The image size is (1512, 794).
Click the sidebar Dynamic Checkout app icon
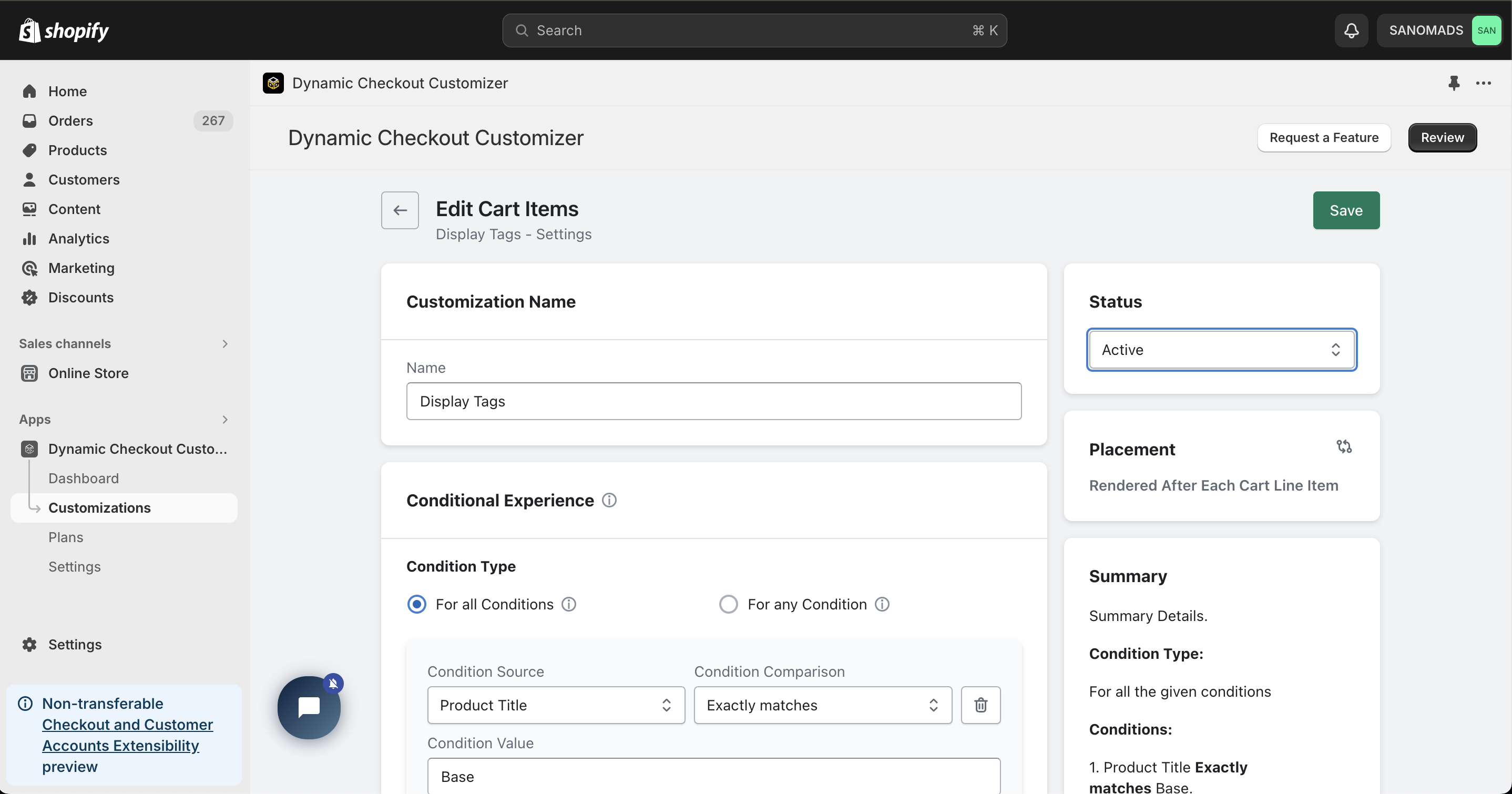29,449
